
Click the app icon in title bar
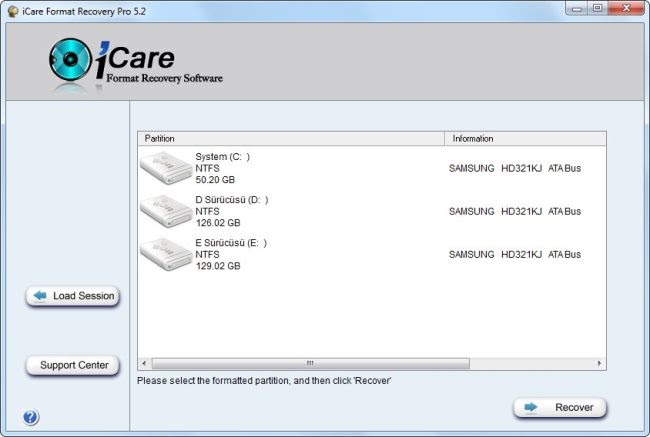point(13,11)
